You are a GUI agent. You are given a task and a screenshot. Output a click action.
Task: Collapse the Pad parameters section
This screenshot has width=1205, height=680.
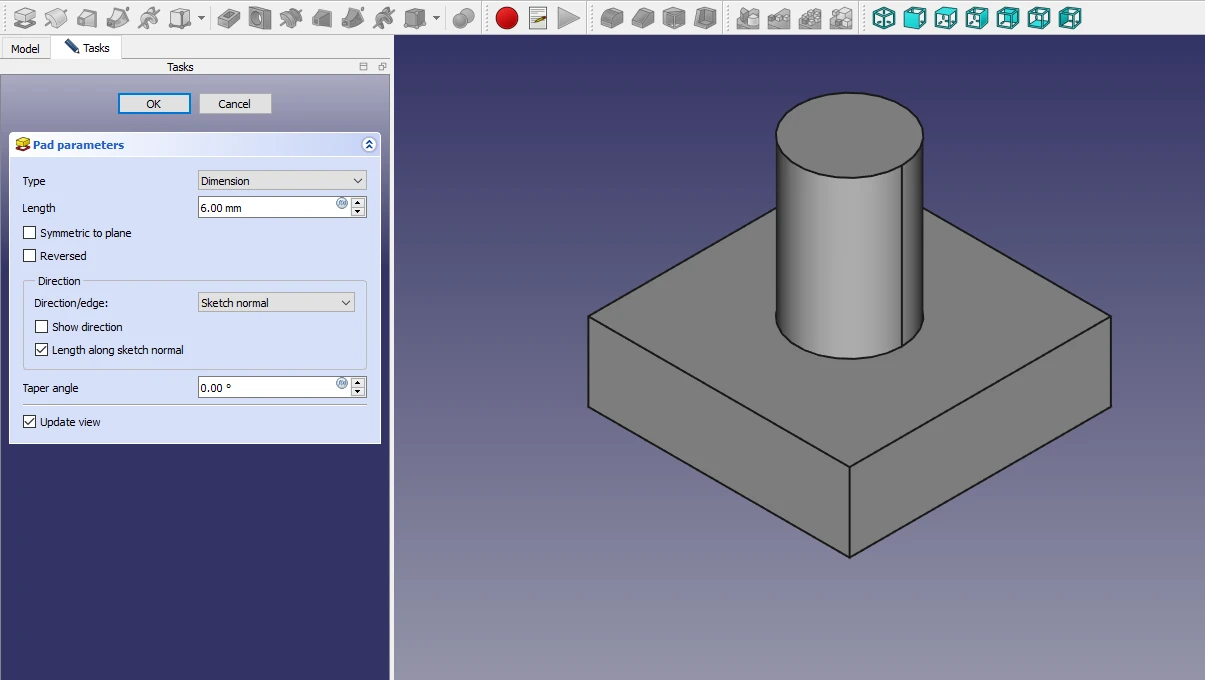pos(368,145)
